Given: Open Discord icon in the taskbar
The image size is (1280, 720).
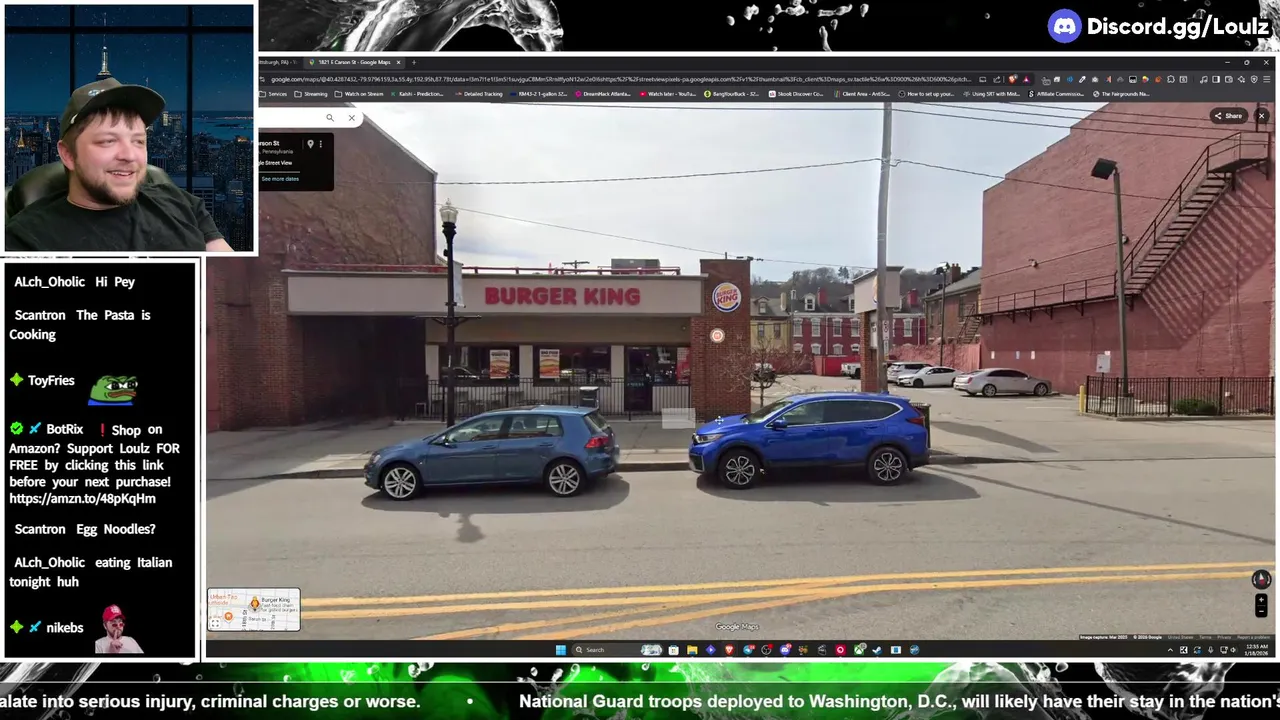Looking at the screenshot, I should pos(785,650).
